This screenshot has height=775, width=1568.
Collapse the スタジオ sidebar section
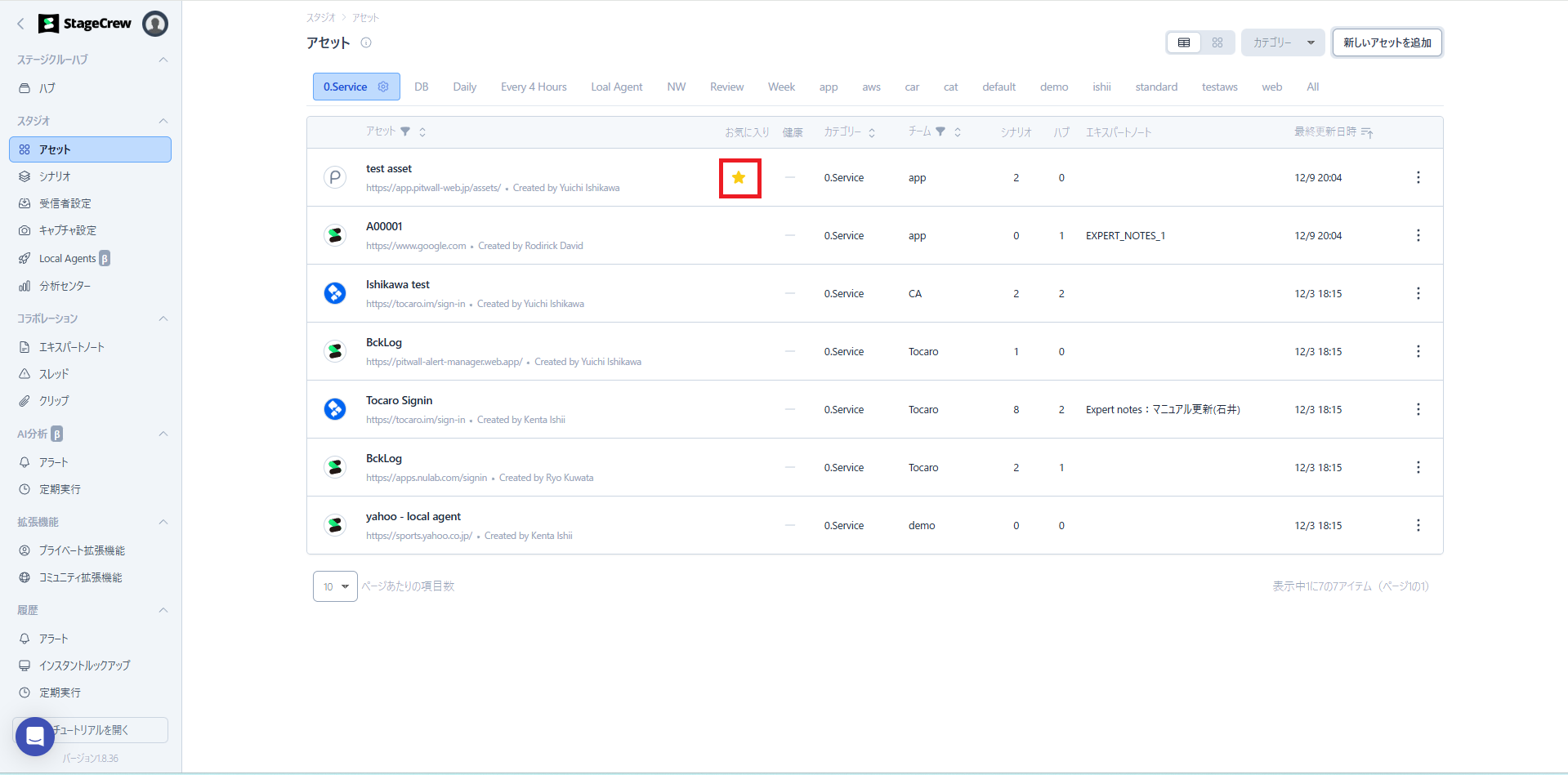163,121
